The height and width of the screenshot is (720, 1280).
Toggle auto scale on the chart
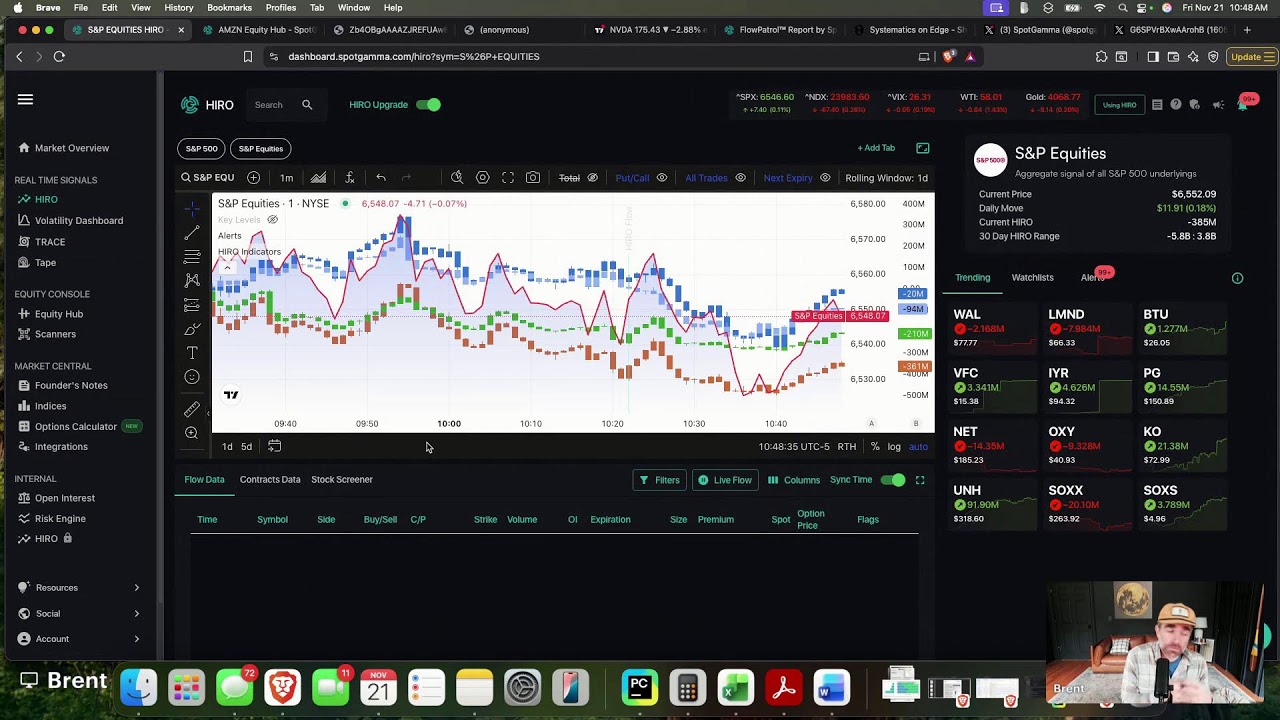(918, 447)
